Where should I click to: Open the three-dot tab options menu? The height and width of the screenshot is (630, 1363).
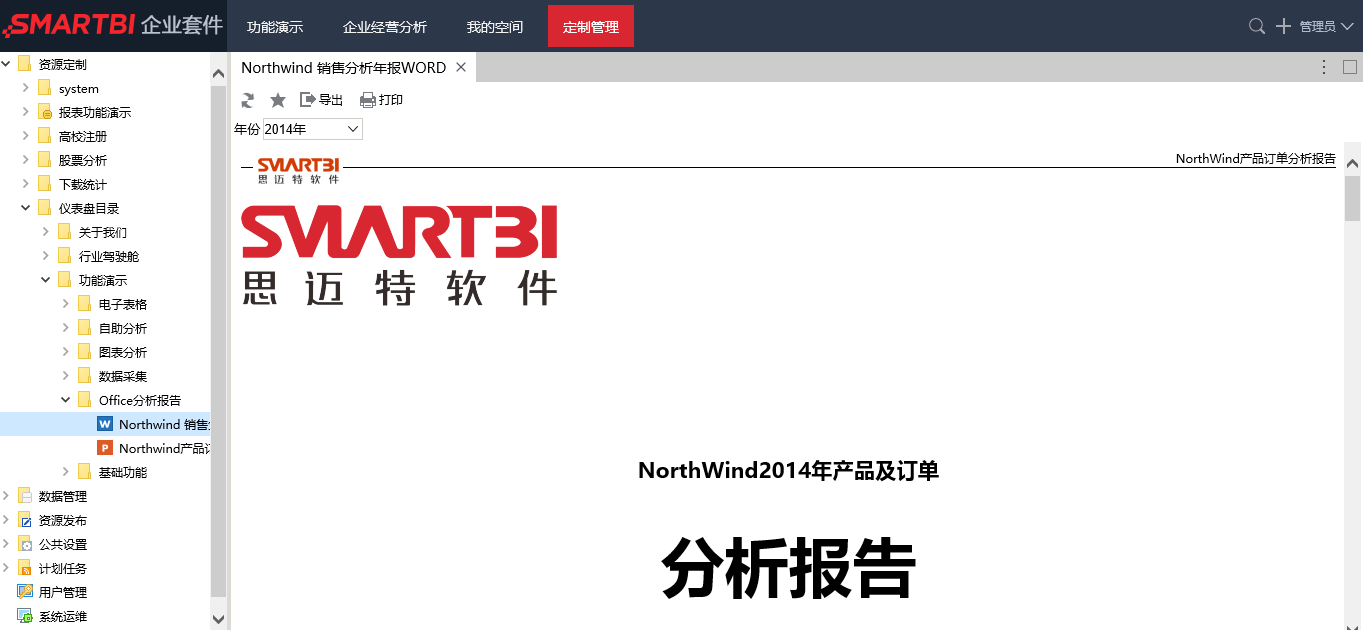coord(1324,67)
